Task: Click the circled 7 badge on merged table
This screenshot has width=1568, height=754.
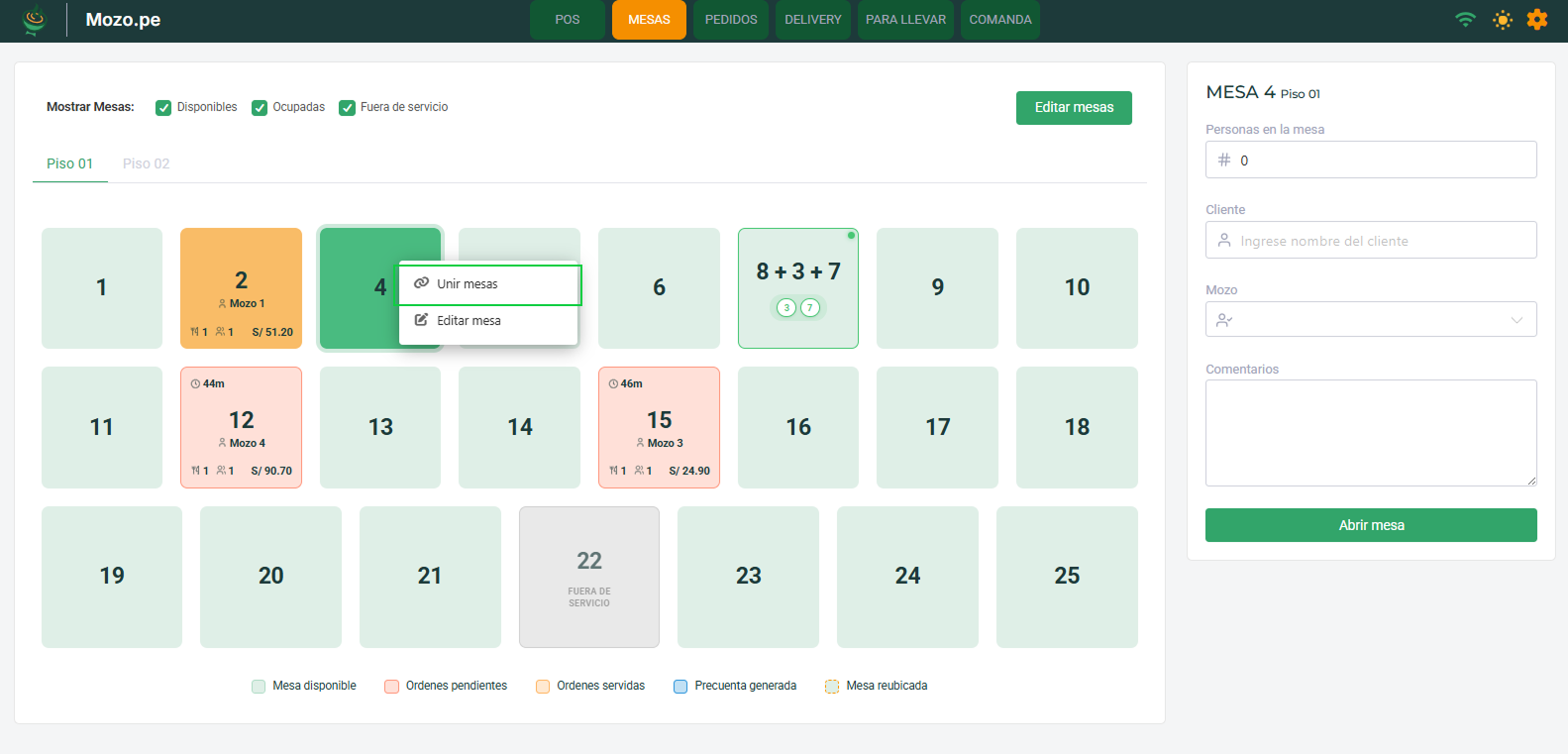Action: coord(810,308)
